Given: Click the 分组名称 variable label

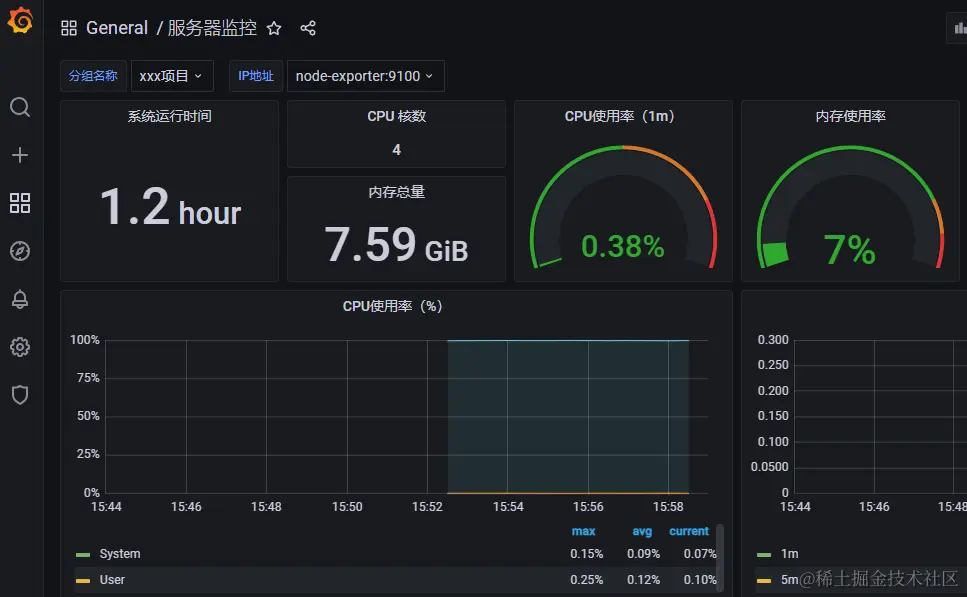Looking at the screenshot, I should click(x=93, y=76).
